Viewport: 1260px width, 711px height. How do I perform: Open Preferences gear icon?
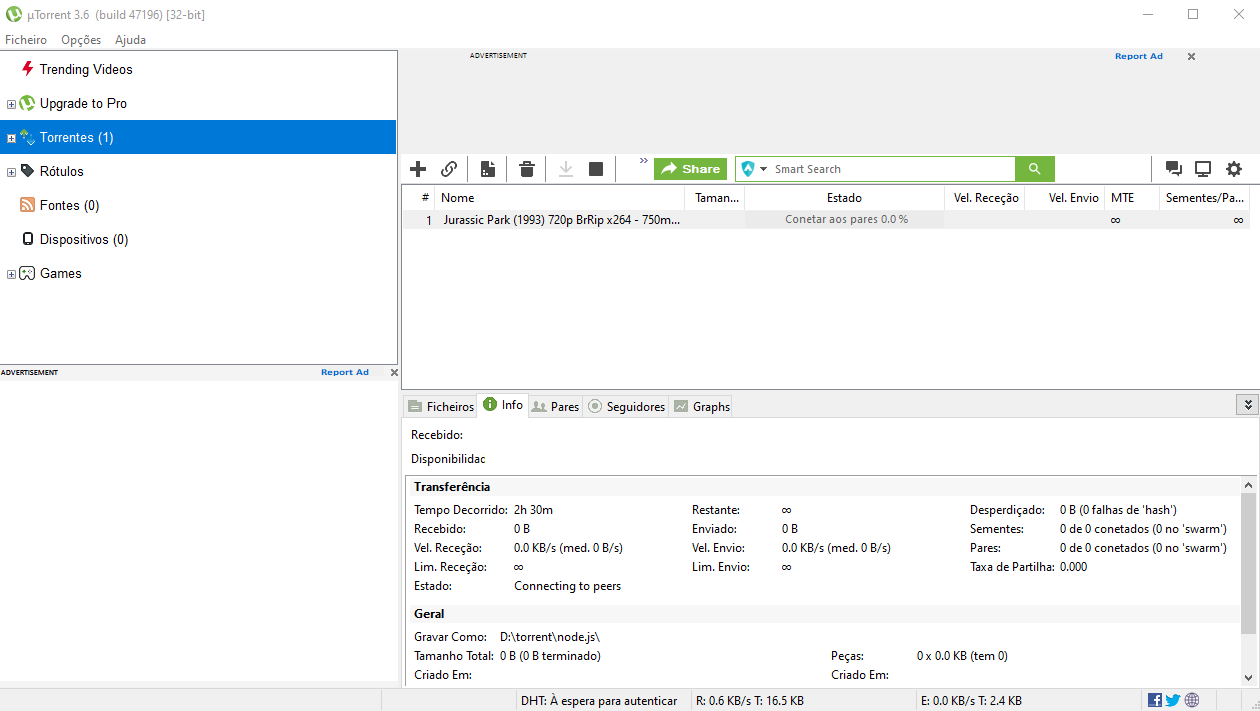point(1234,169)
